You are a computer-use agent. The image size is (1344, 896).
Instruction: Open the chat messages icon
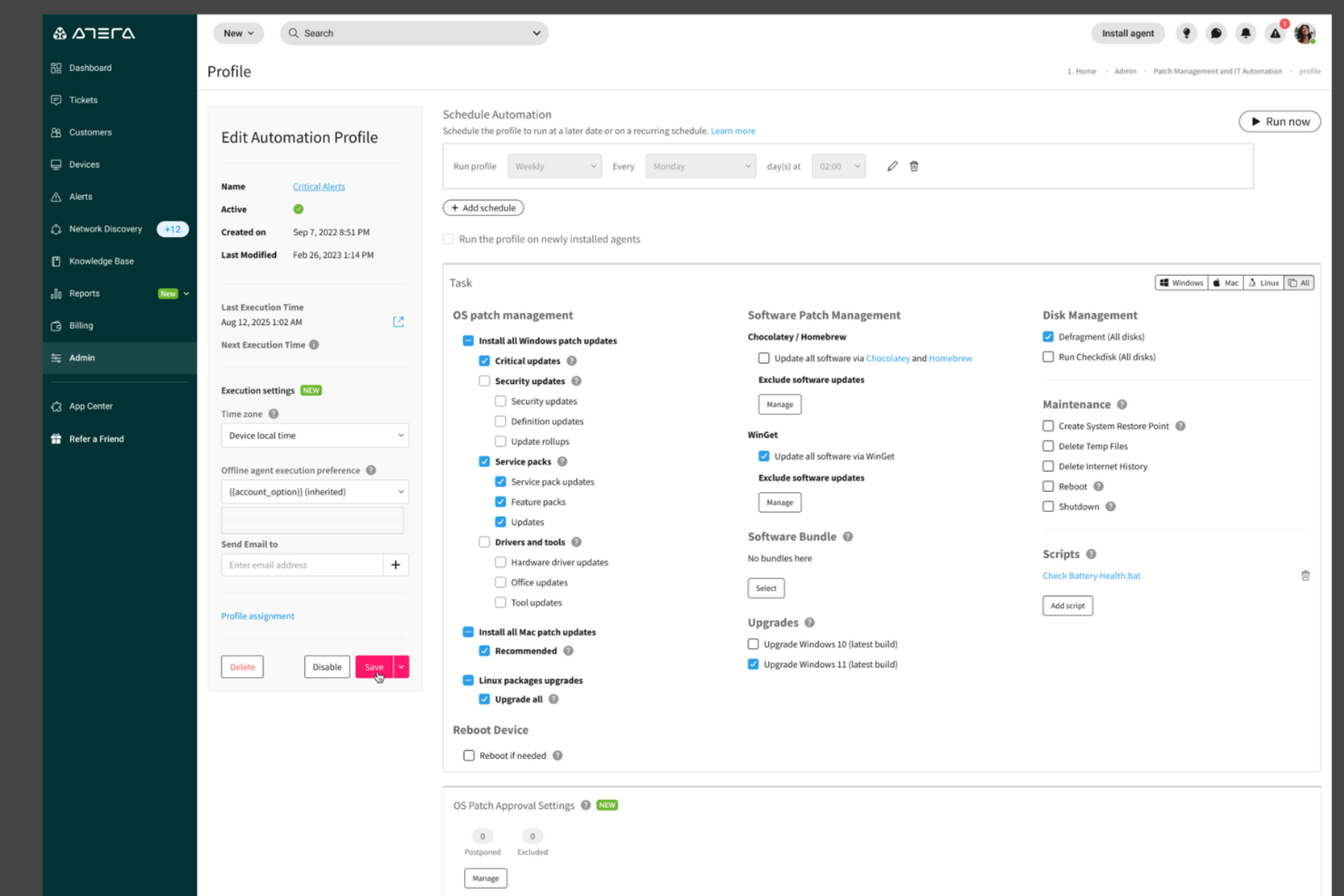(1215, 34)
